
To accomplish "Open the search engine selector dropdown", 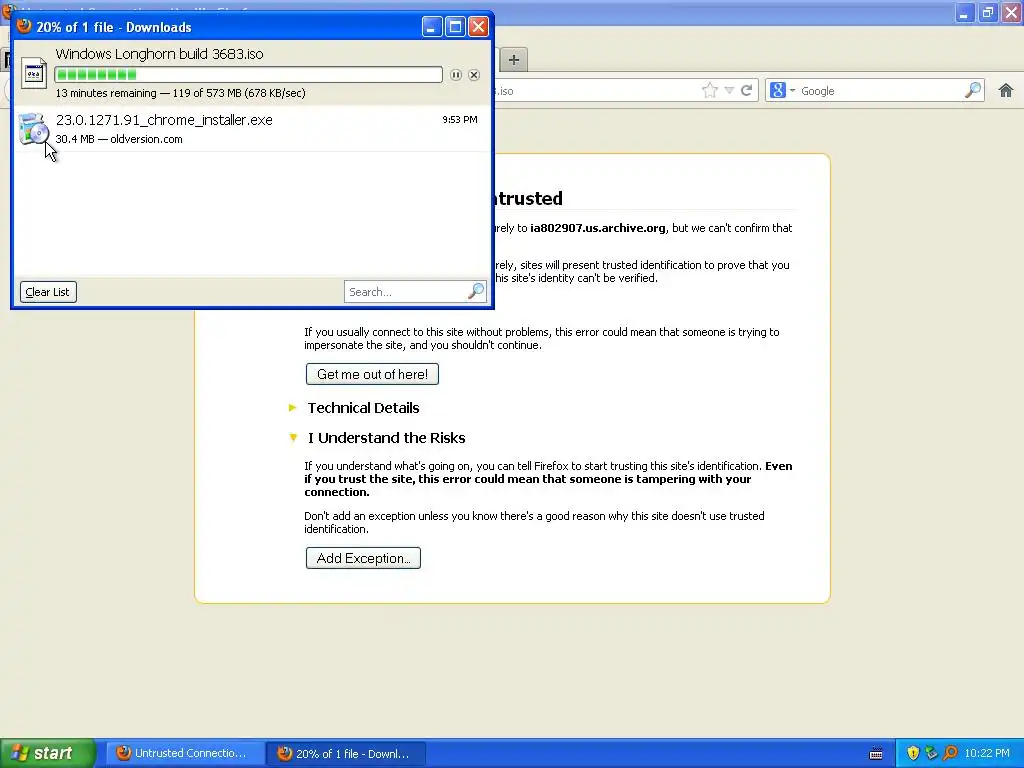I will click(x=782, y=91).
